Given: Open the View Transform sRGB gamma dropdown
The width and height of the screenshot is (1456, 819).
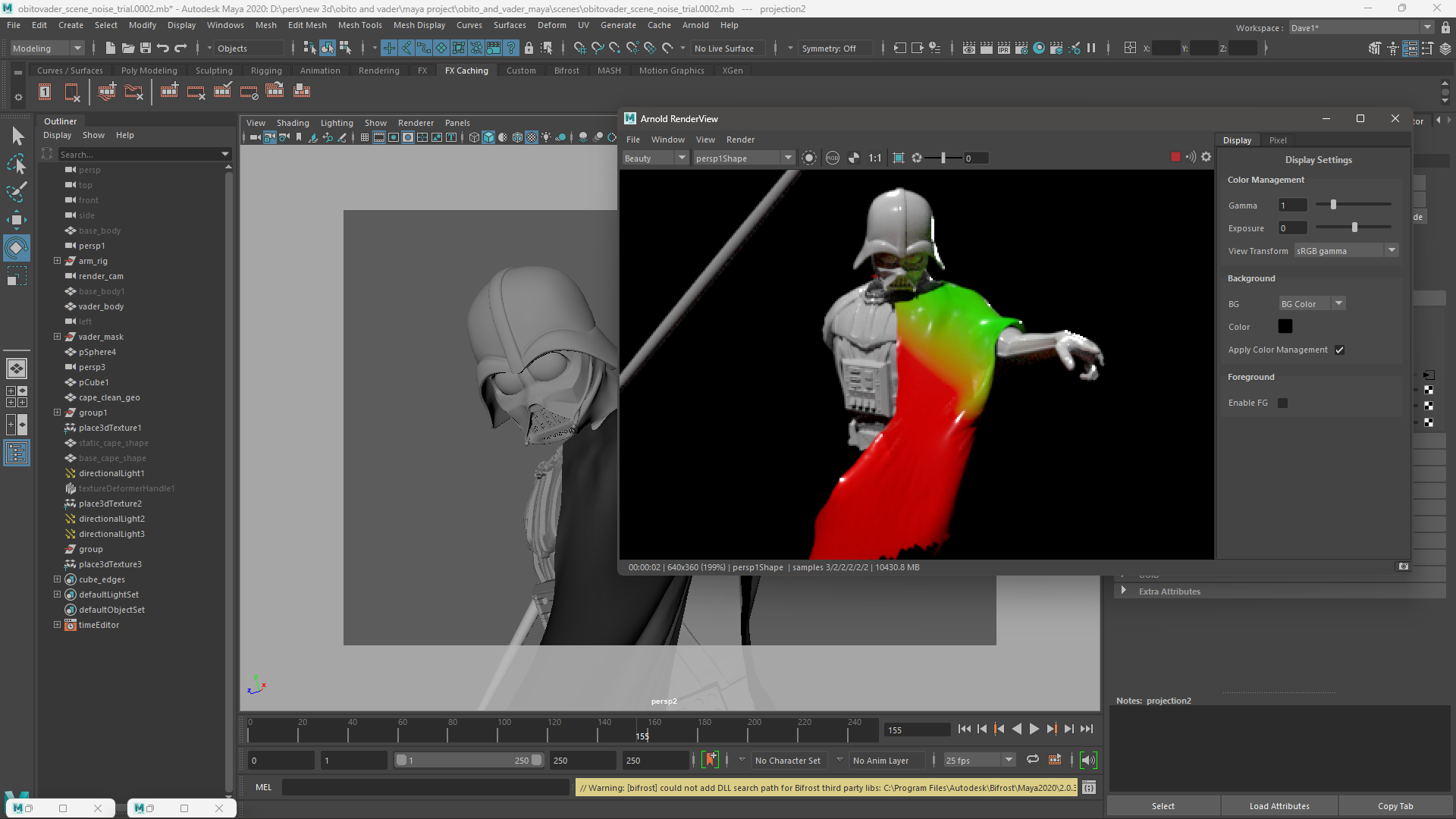Looking at the screenshot, I should click(x=1345, y=251).
